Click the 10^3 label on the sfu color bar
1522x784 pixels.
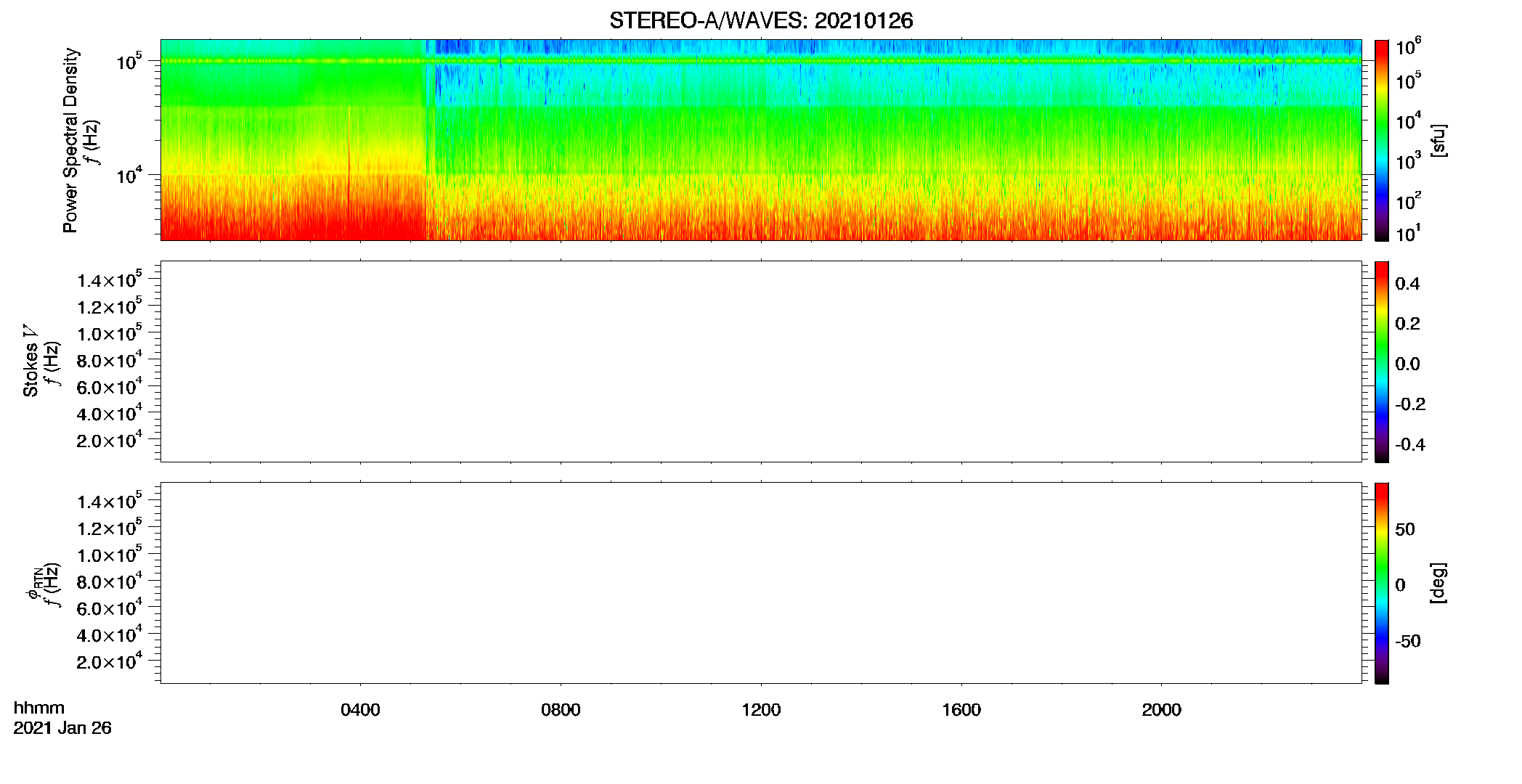coord(1409,161)
